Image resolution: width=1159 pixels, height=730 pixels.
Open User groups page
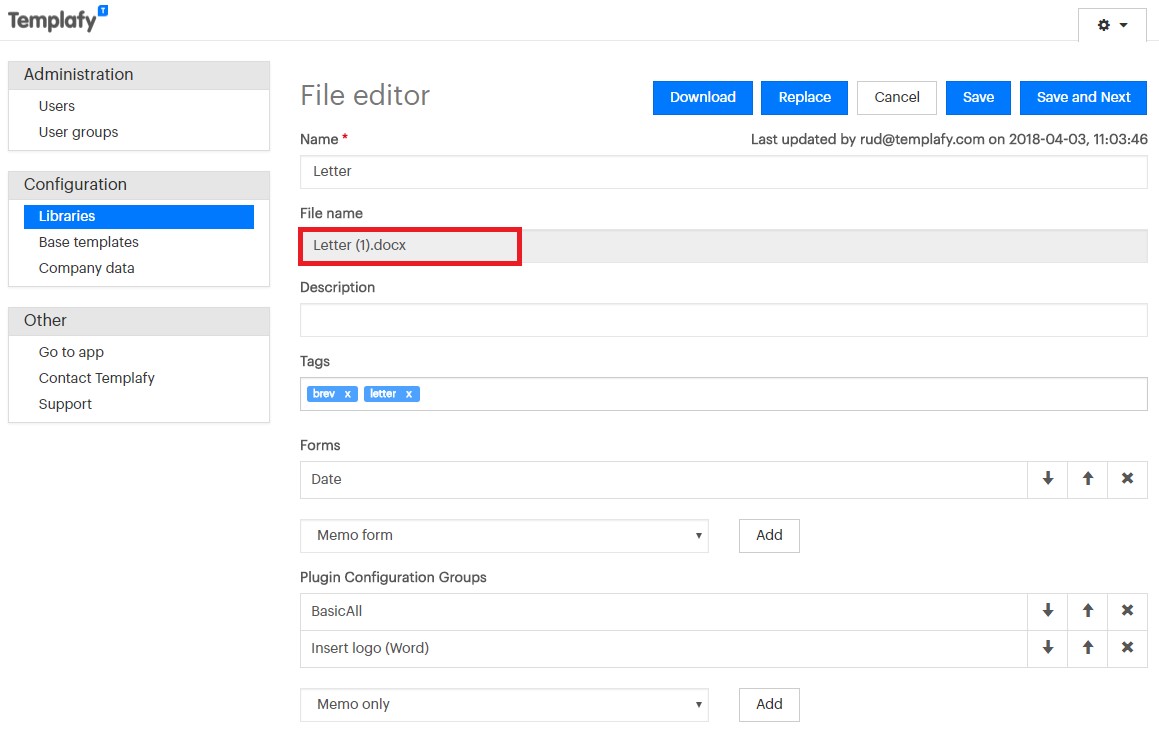pyautogui.click(x=78, y=132)
